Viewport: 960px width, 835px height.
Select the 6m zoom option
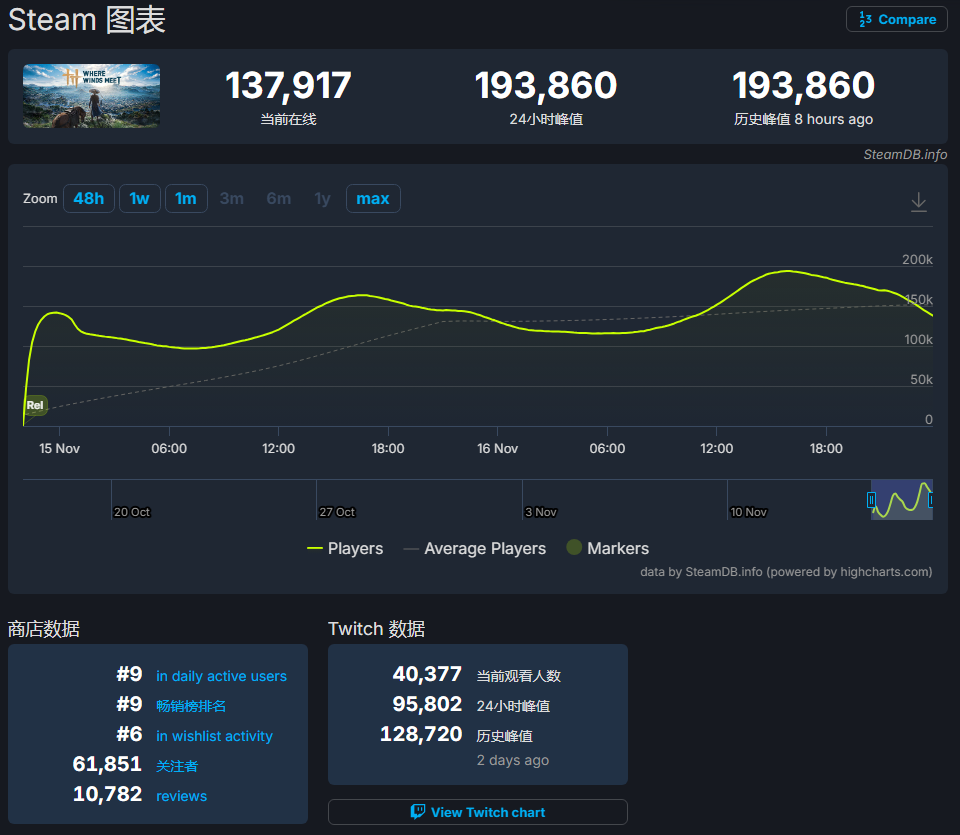(x=278, y=198)
